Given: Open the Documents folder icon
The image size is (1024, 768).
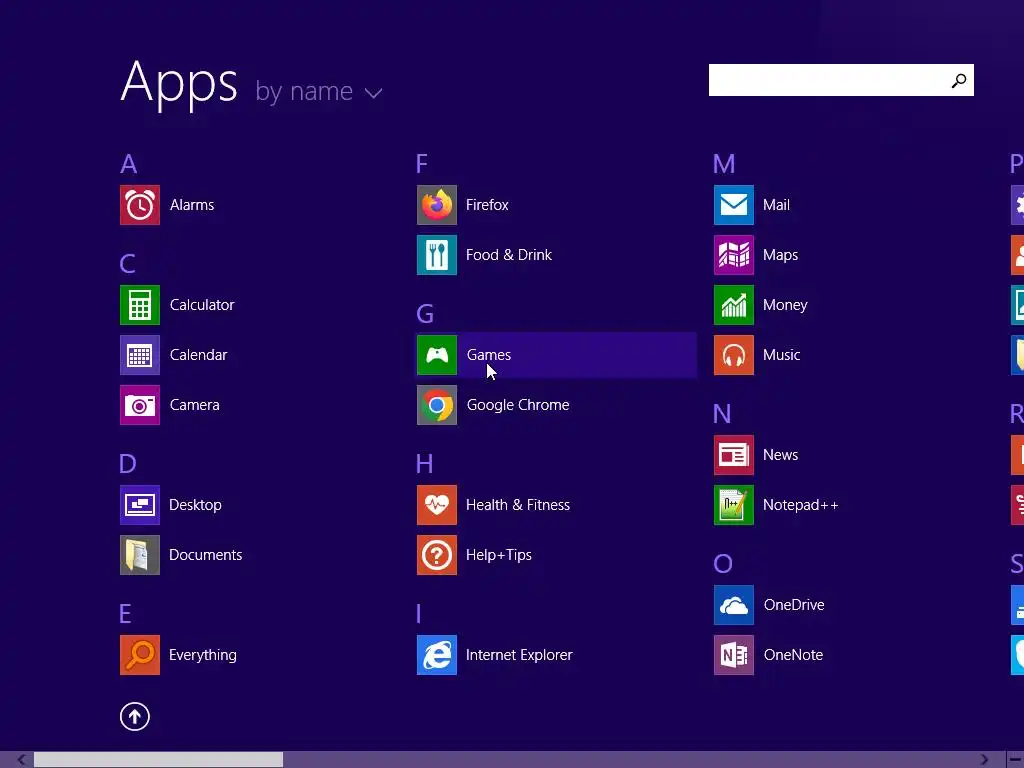Looking at the screenshot, I should point(140,555).
